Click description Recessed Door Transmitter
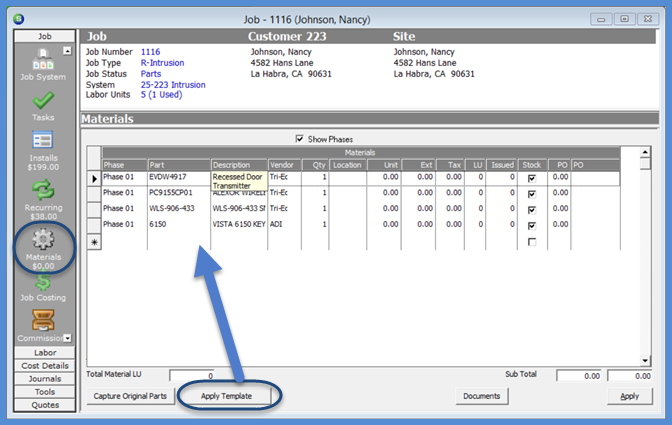The width and height of the screenshot is (672, 425). tap(239, 181)
